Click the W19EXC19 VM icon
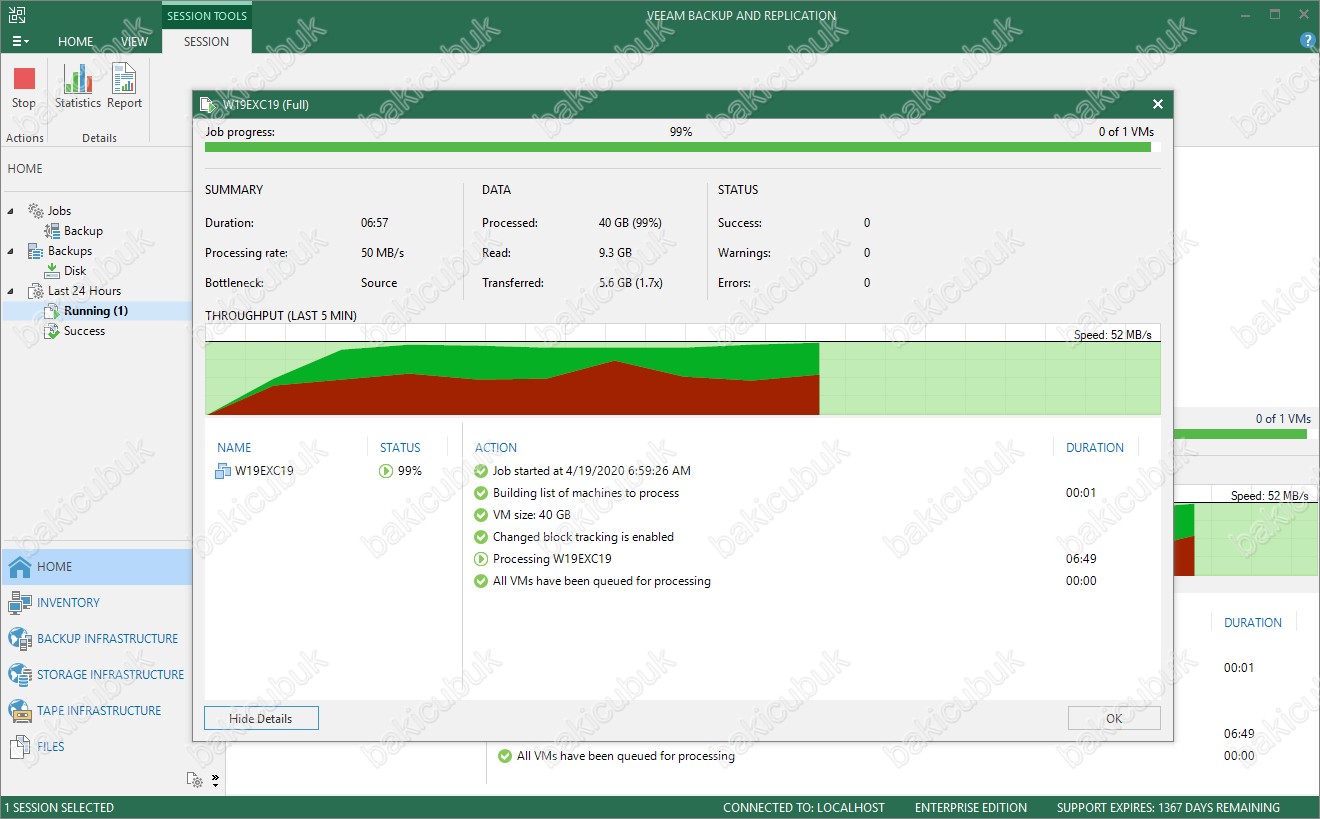The image size is (1320, 819). [222, 470]
